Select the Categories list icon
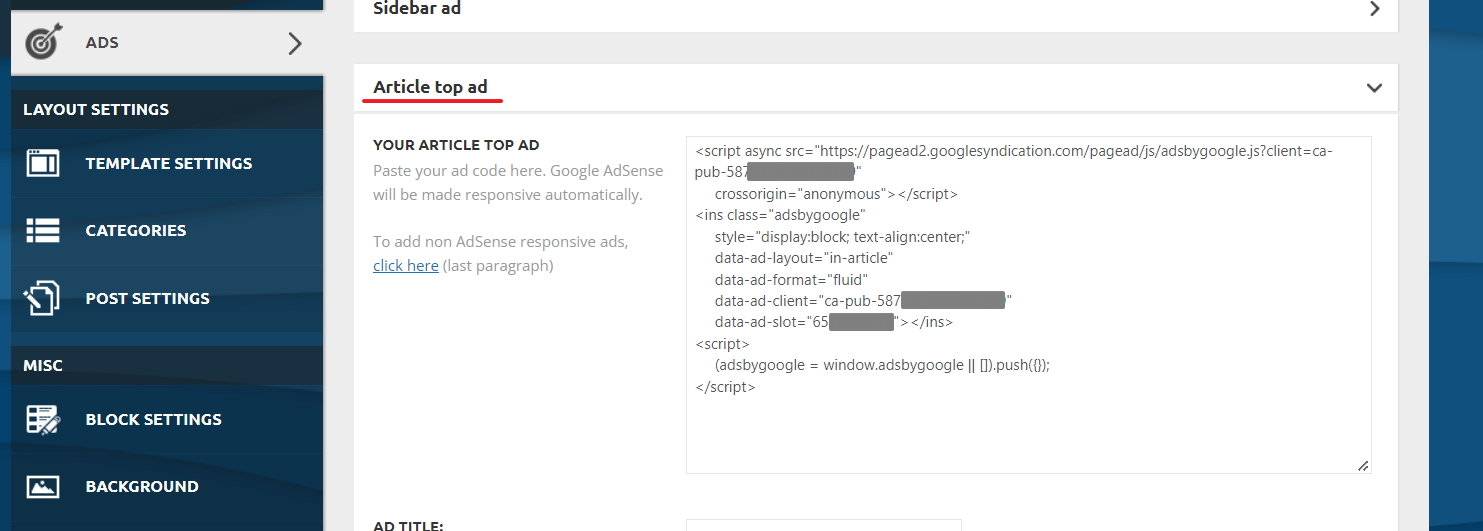This screenshot has width=1483, height=531. click(x=43, y=230)
